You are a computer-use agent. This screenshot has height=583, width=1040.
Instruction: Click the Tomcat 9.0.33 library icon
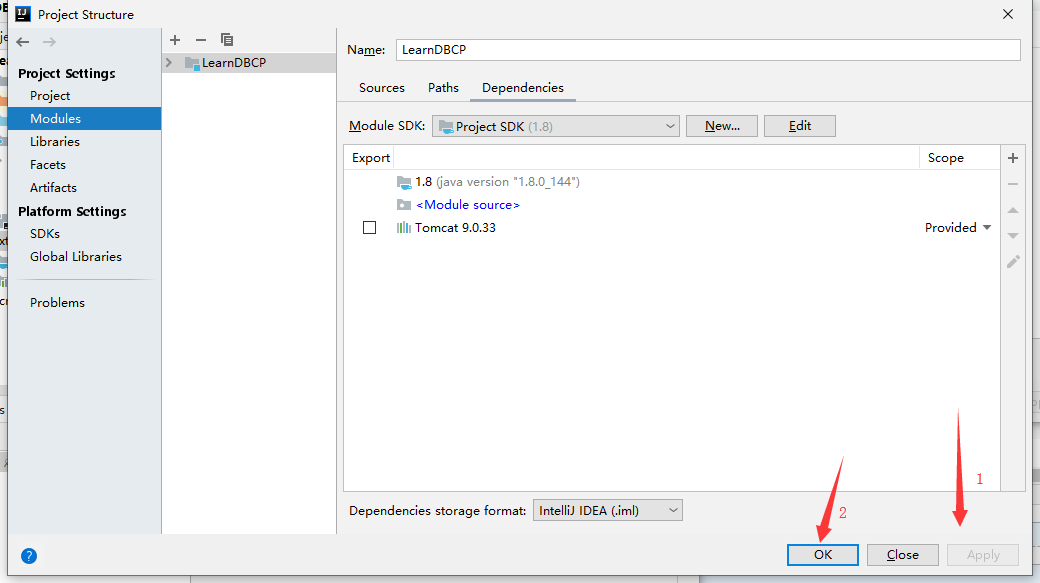[x=403, y=227]
